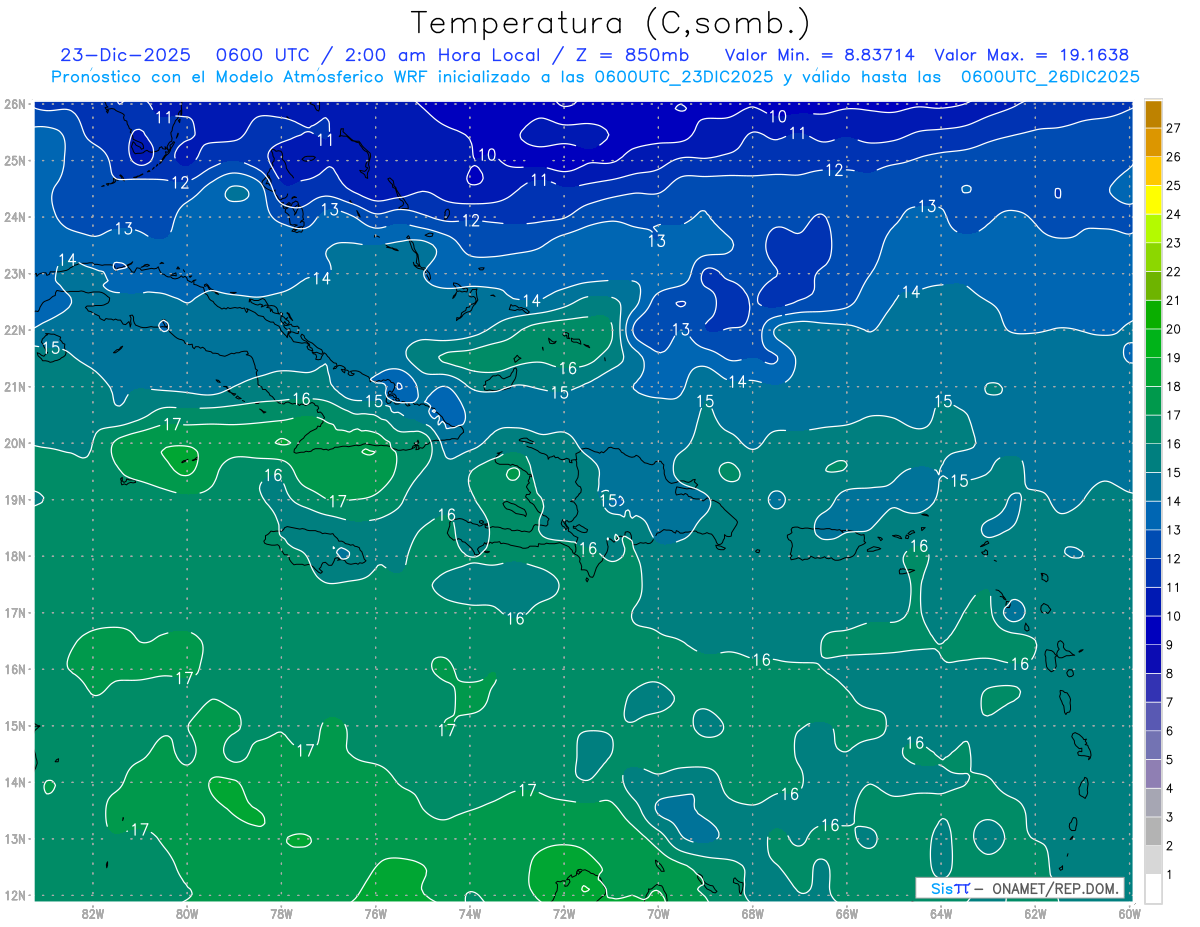Click the '17N' latitude axis label
This screenshot has height=927, width=1200.
(15, 612)
